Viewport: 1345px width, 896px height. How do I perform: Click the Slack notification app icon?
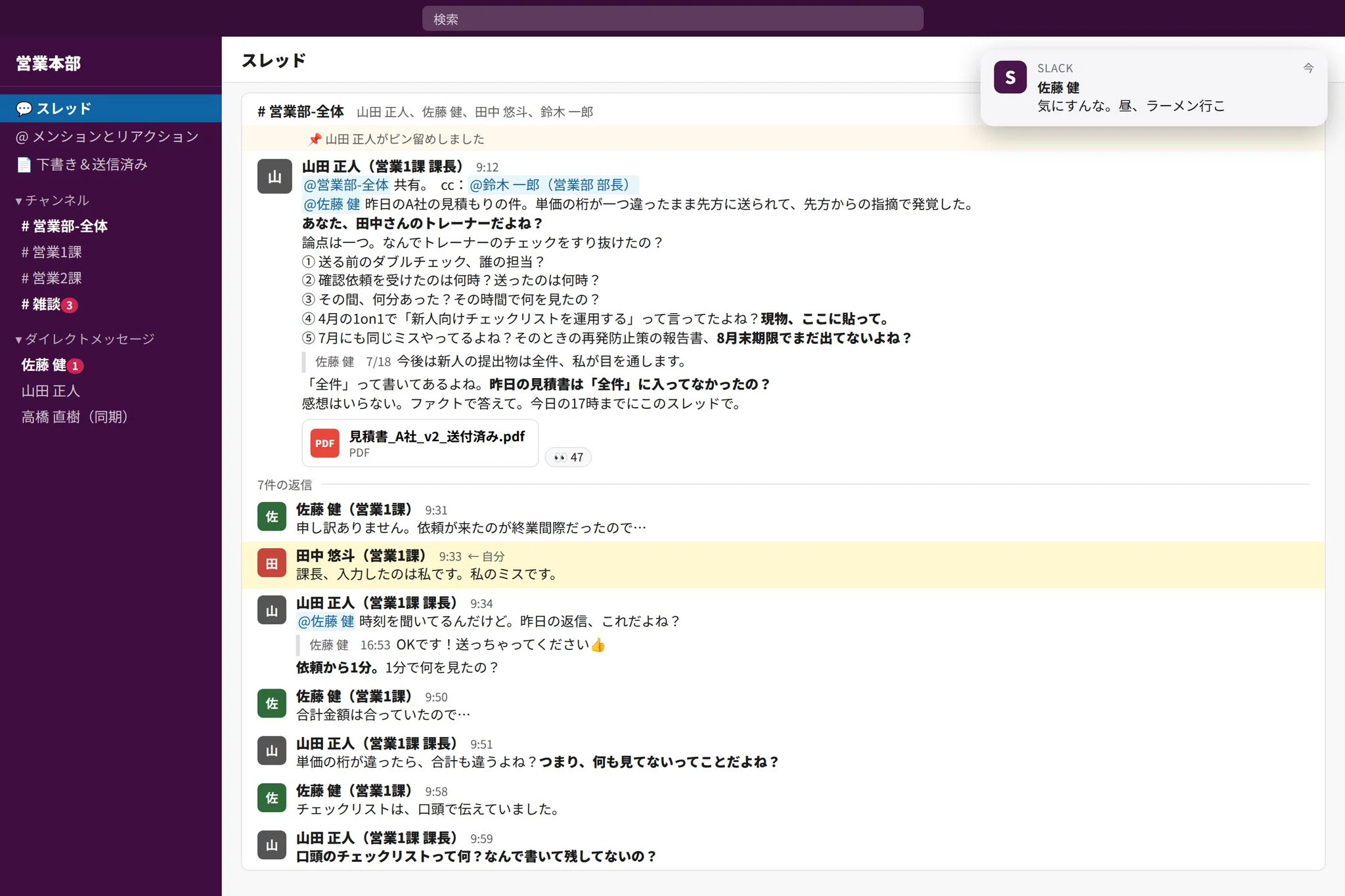pyautogui.click(x=1010, y=77)
